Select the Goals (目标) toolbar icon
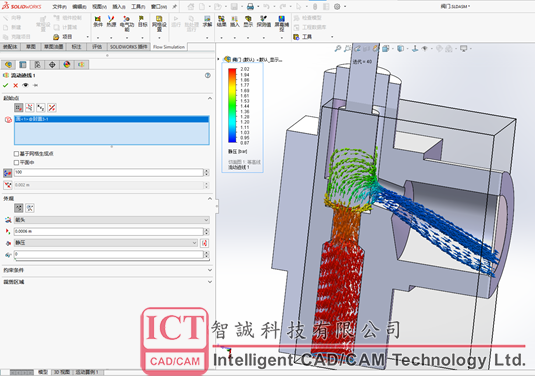 point(142,21)
